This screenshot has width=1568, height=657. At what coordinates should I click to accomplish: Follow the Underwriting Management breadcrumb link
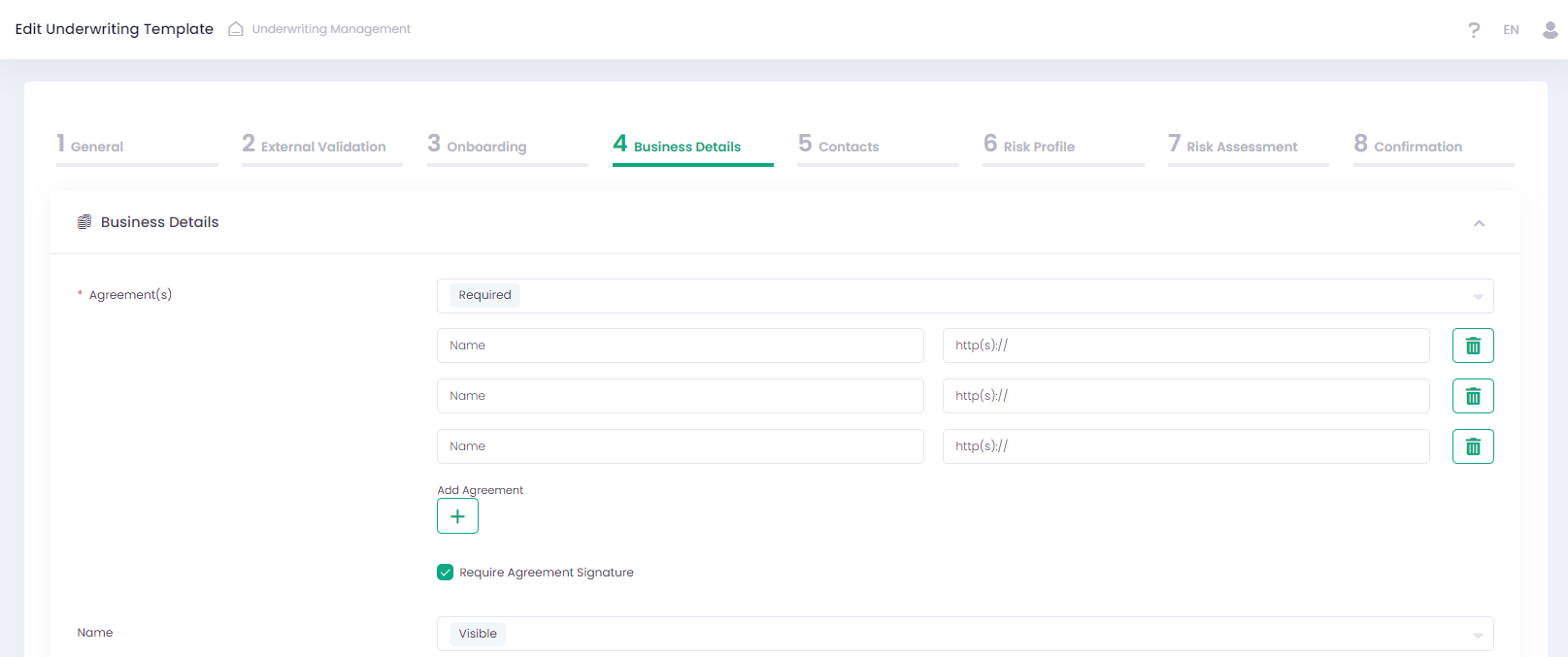(331, 29)
